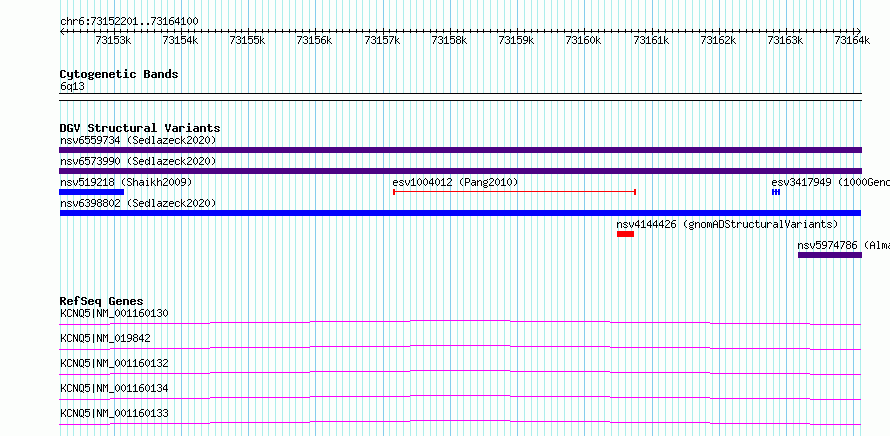Click the KCNQ5 NM_001160134 magenta intron line
This screenshot has height=436, width=890.
(x=460, y=397)
